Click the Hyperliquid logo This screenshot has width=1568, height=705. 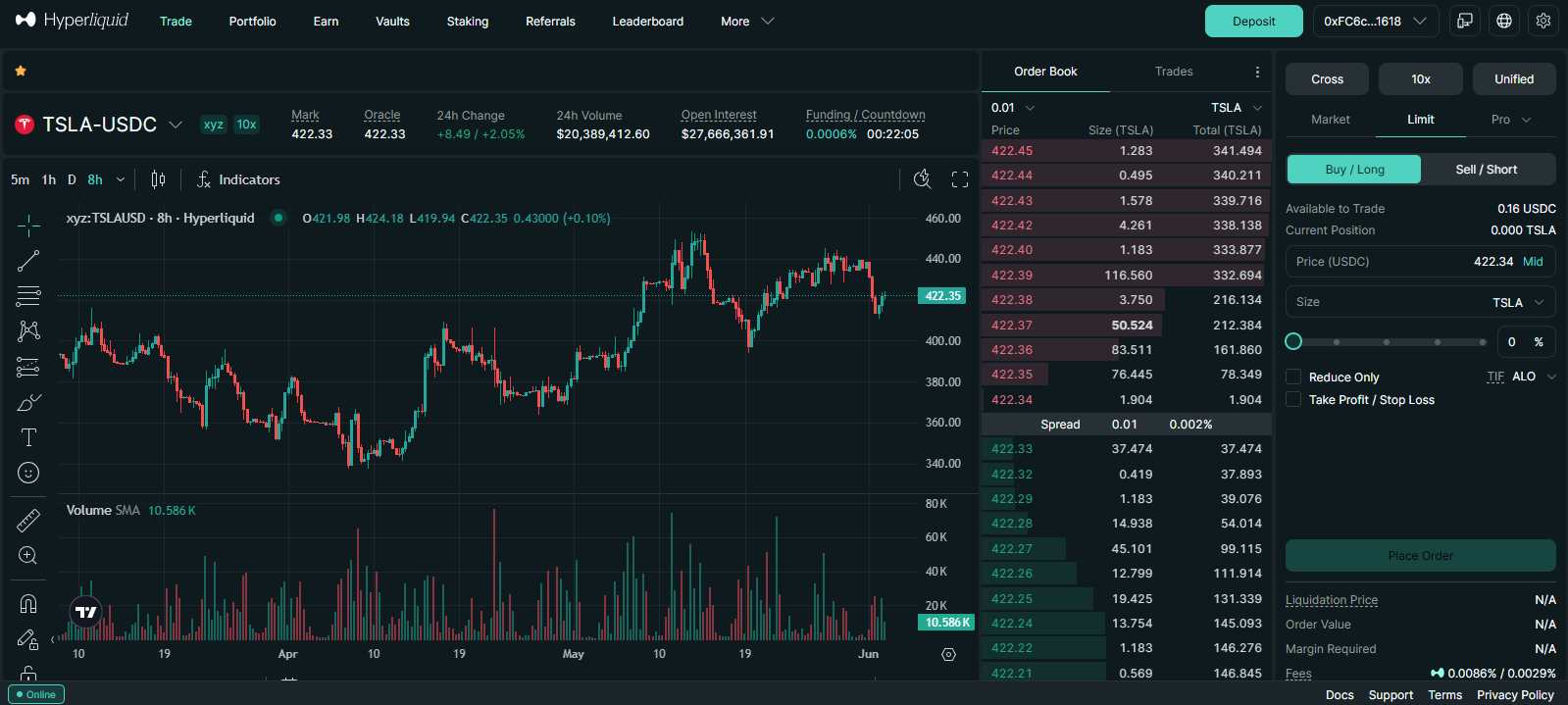(72, 21)
